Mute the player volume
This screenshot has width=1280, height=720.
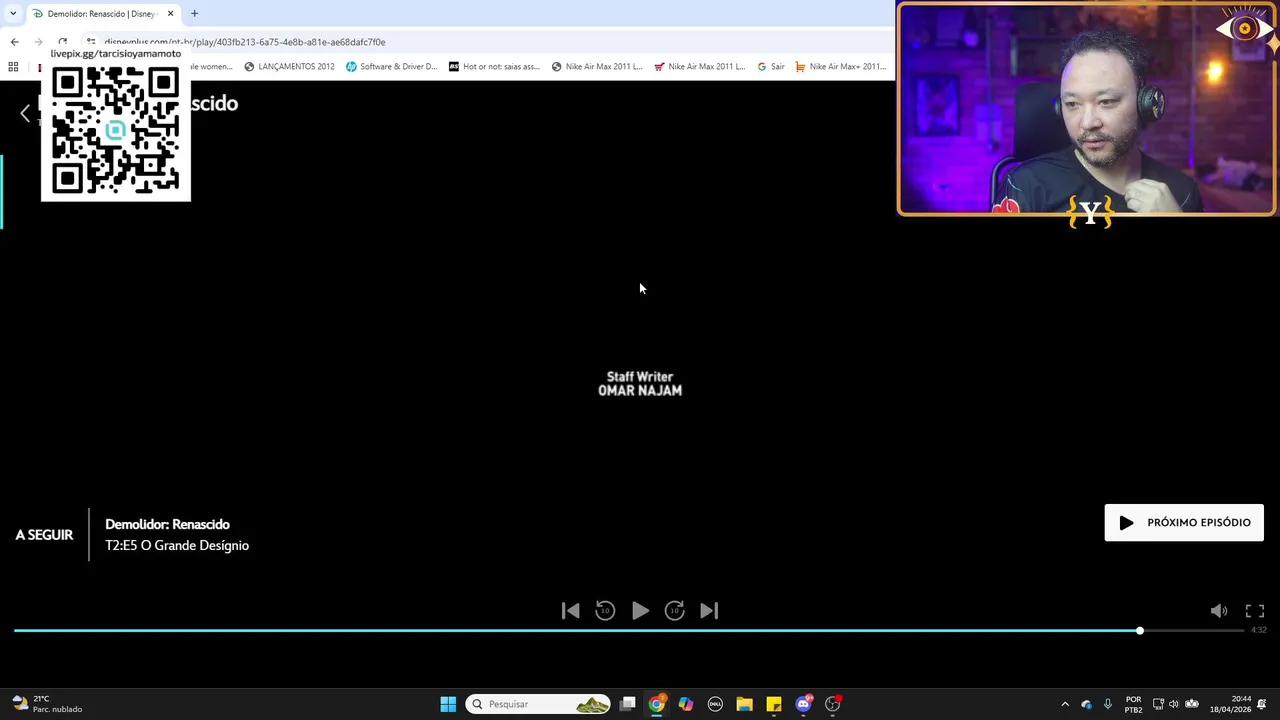coord(1219,611)
